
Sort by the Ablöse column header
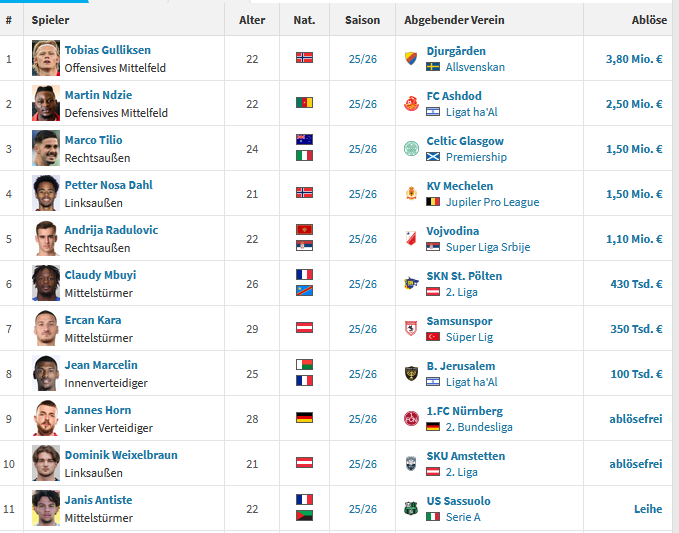(x=649, y=20)
